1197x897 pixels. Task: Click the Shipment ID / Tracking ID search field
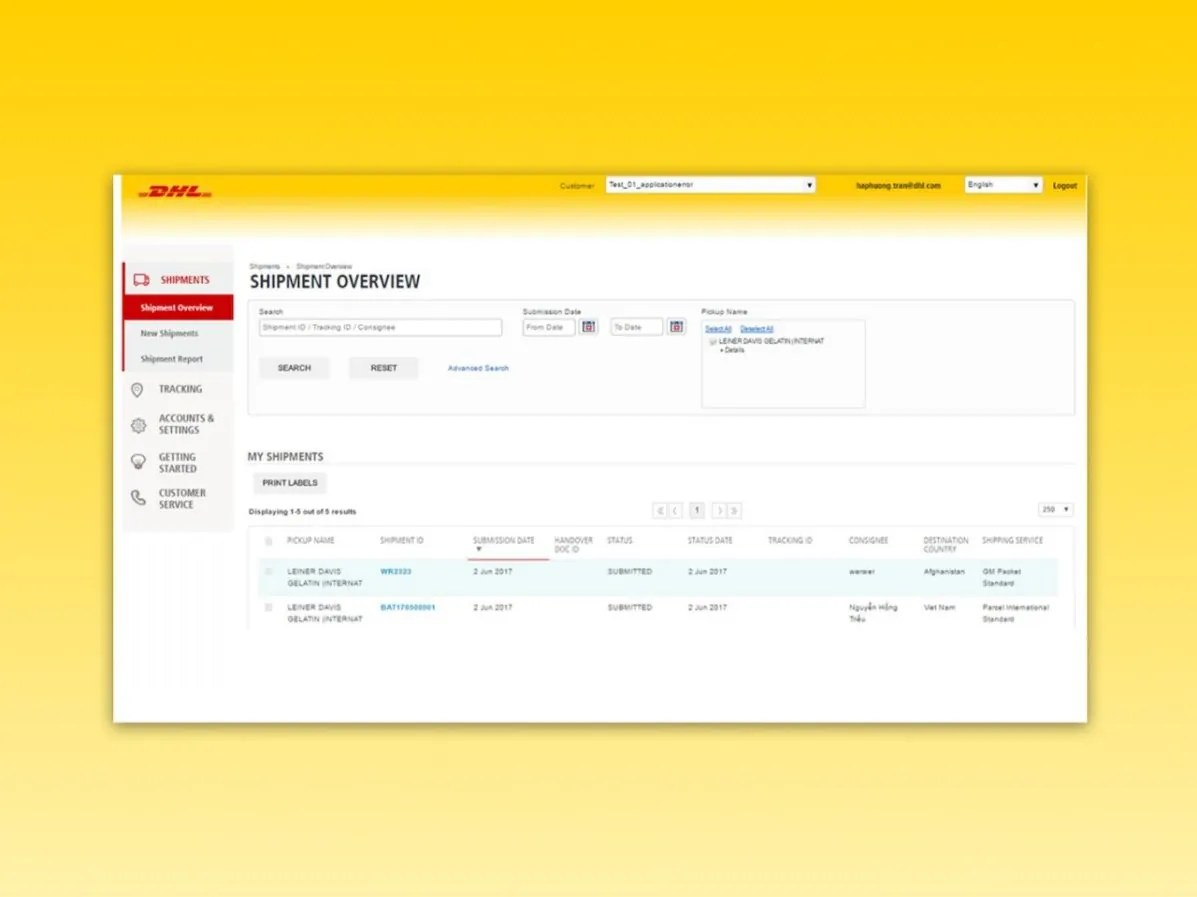click(x=380, y=328)
